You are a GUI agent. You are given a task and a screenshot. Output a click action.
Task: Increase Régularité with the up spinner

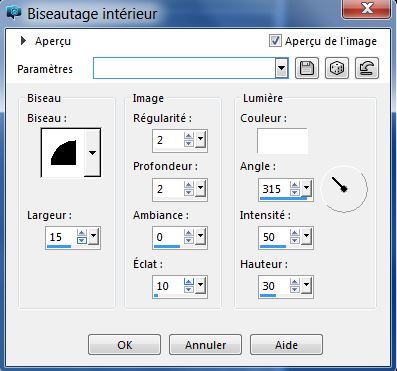[189, 136]
